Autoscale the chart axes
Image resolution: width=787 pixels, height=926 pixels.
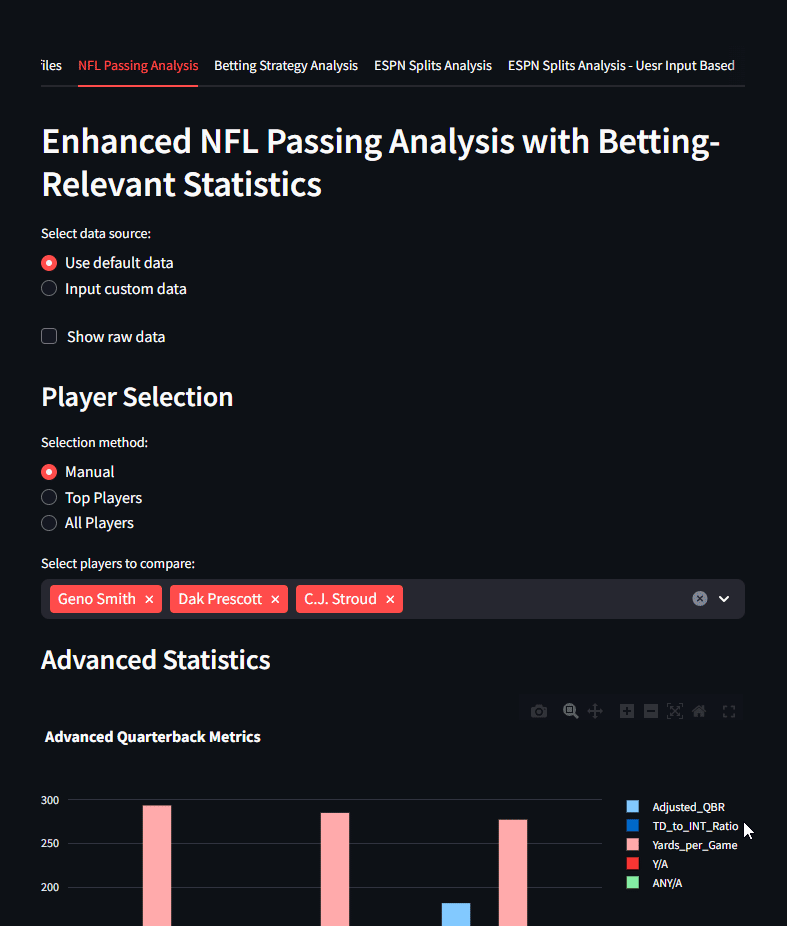click(x=674, y=711)
